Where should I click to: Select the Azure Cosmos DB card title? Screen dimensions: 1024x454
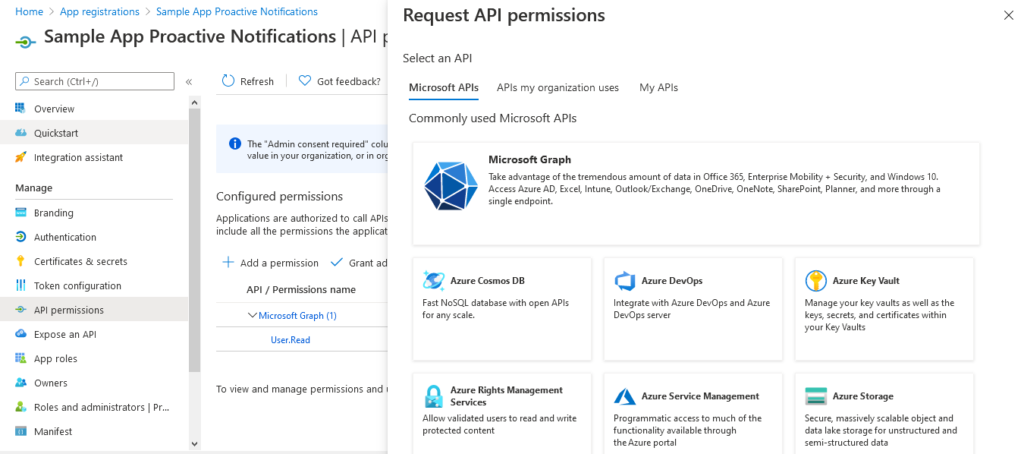point(487,281)
